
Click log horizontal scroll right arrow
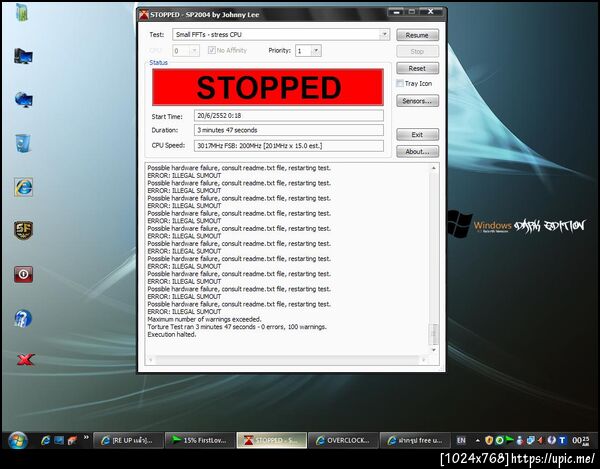pos(424,360)
